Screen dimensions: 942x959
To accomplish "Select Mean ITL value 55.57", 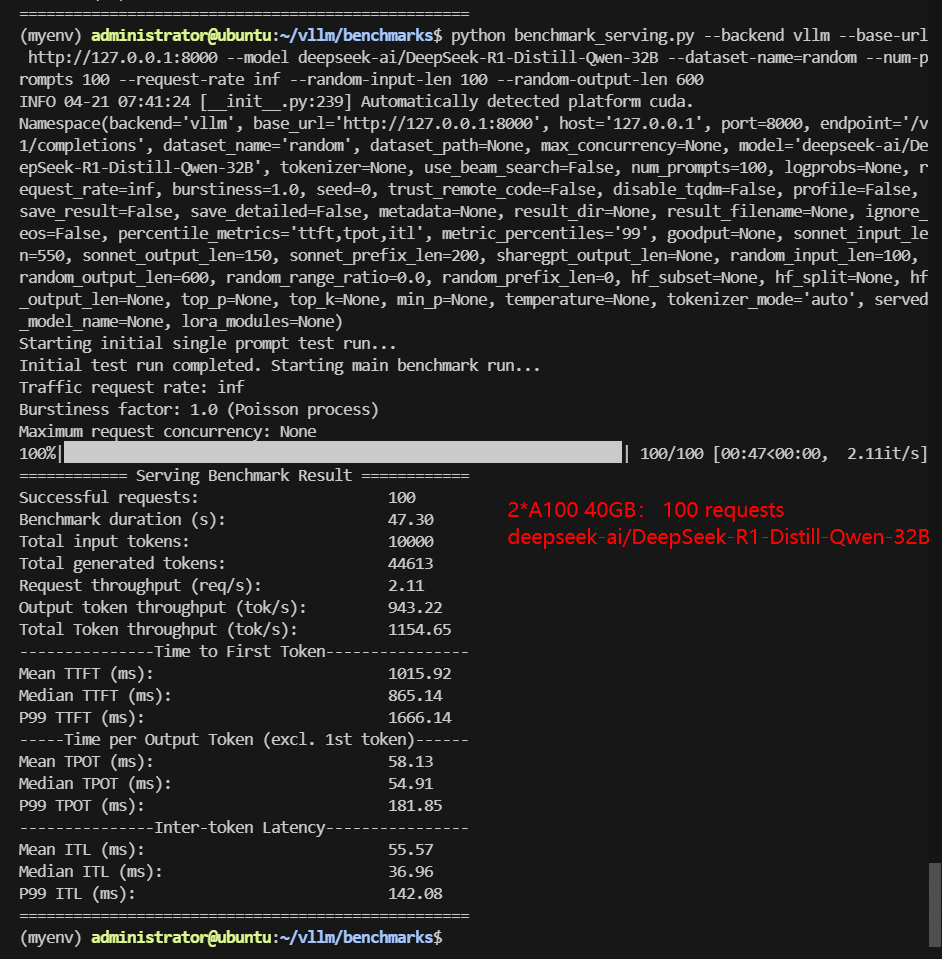I will click(x=410, y=850).
